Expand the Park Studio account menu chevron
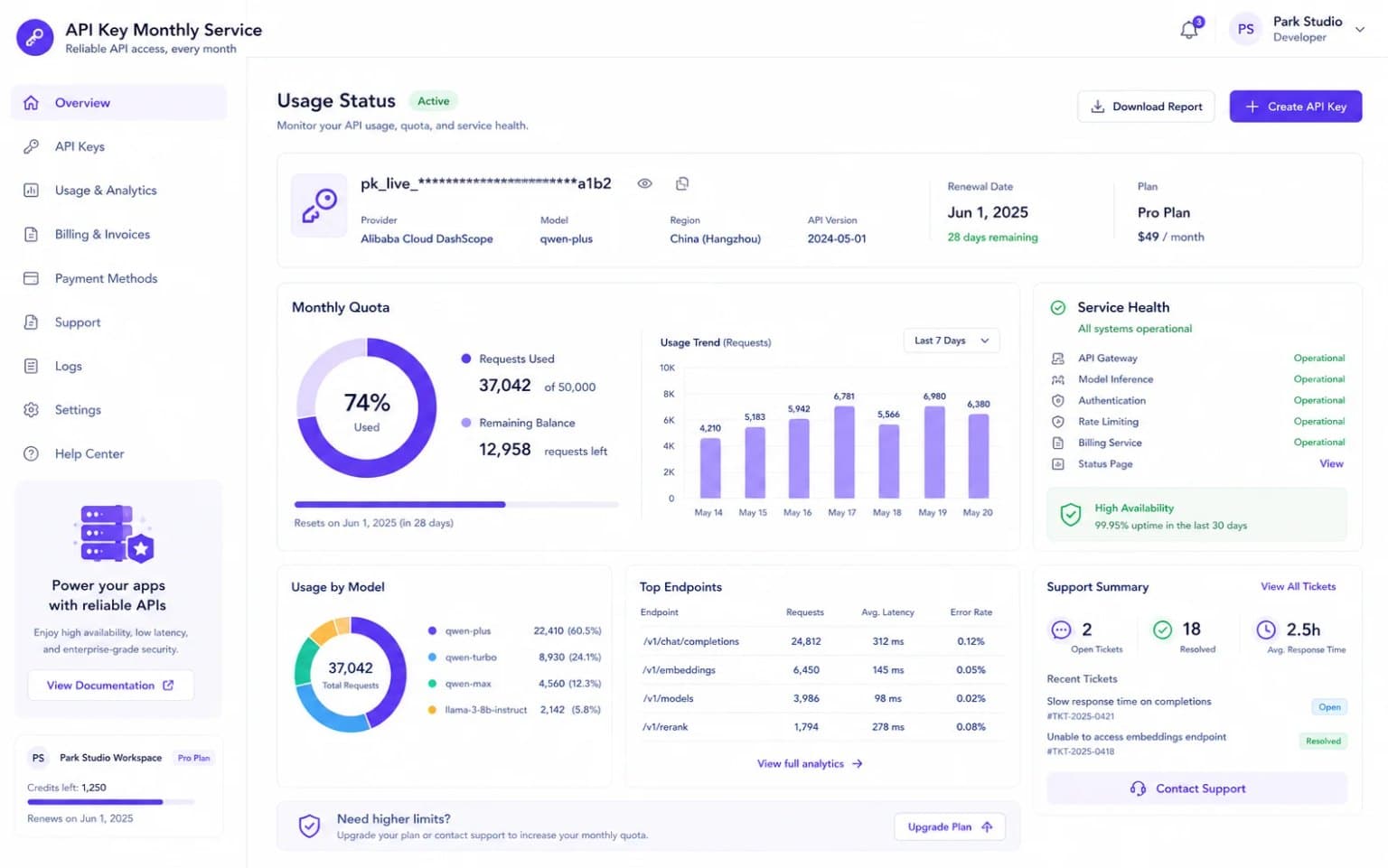Screen dimensions: 1388x868 [x=1359, y=30]
